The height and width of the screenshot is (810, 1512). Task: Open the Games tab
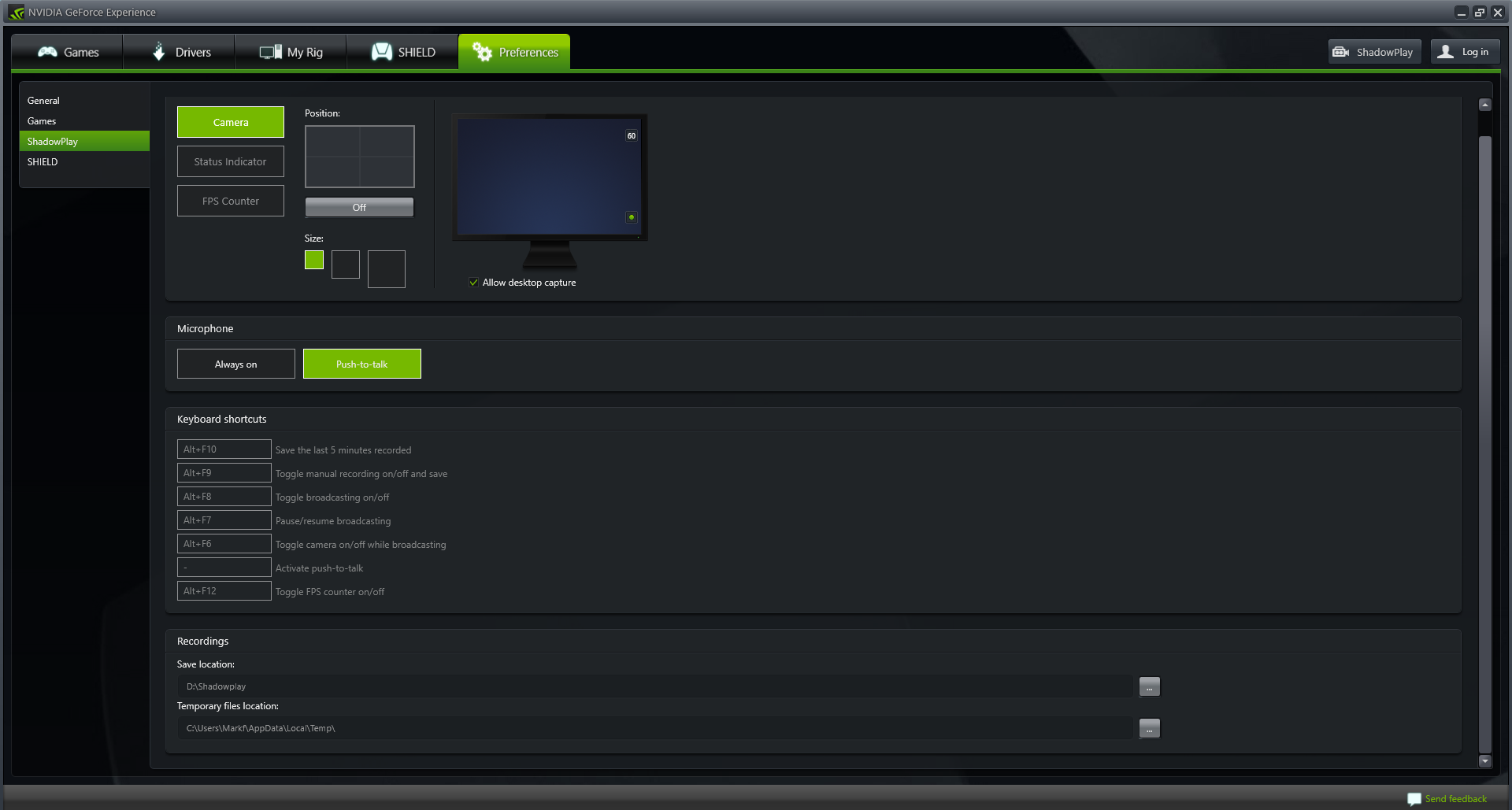pos(68,52)
